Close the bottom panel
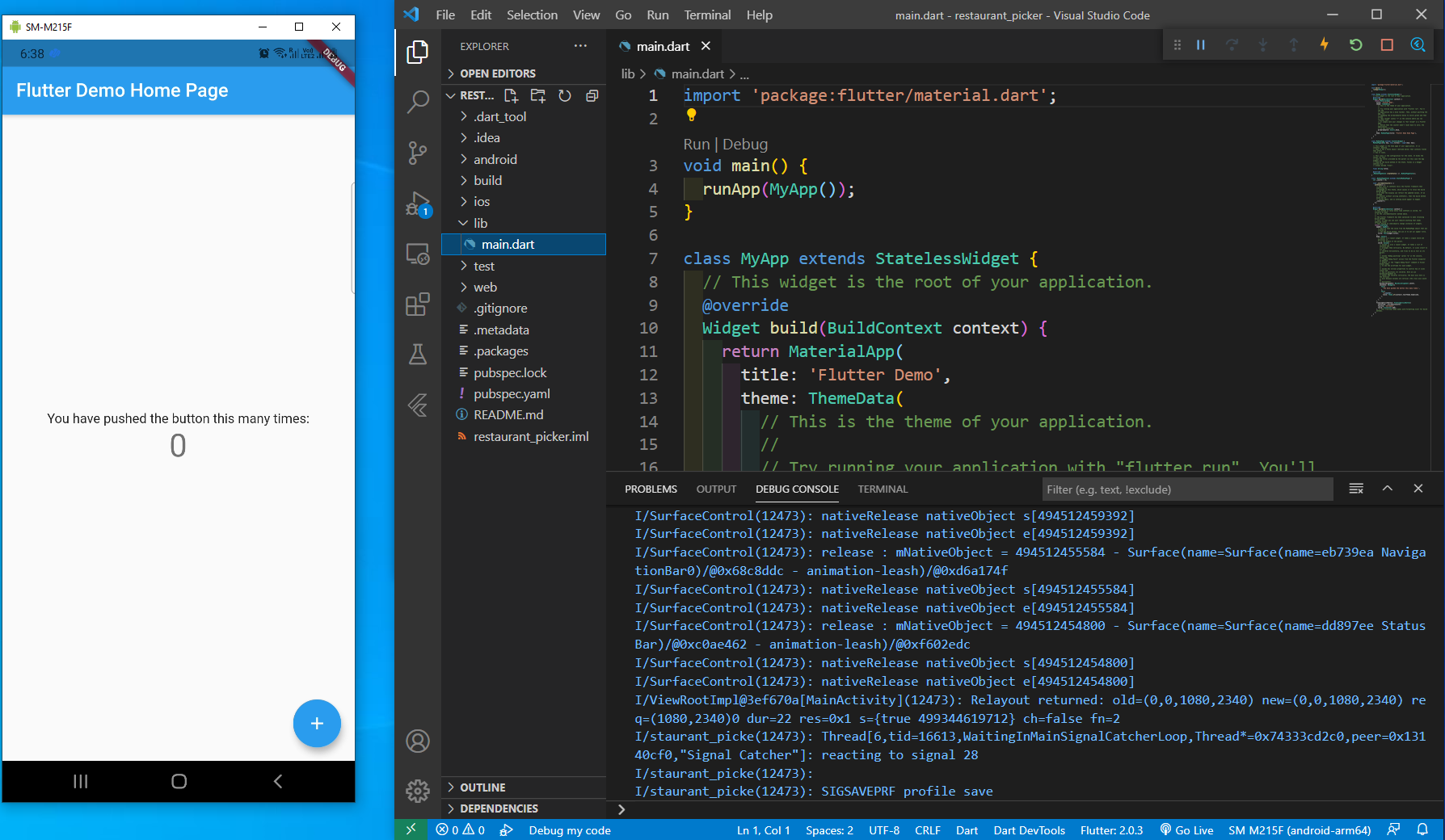Screen dimensions: 1445x840 tap(1418, 489)
